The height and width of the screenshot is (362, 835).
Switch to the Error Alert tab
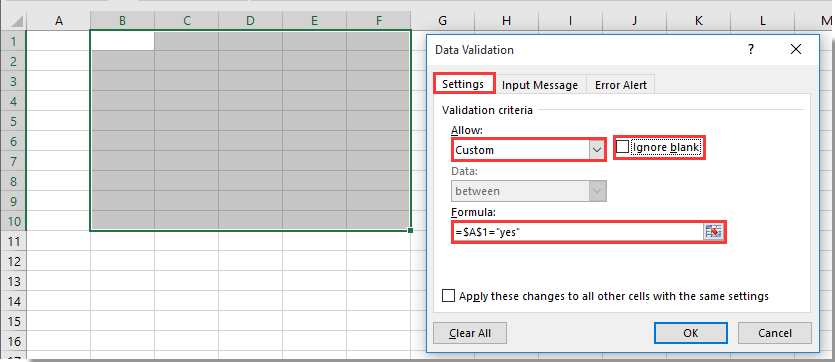pyautogui.click(x=621, y=85)
